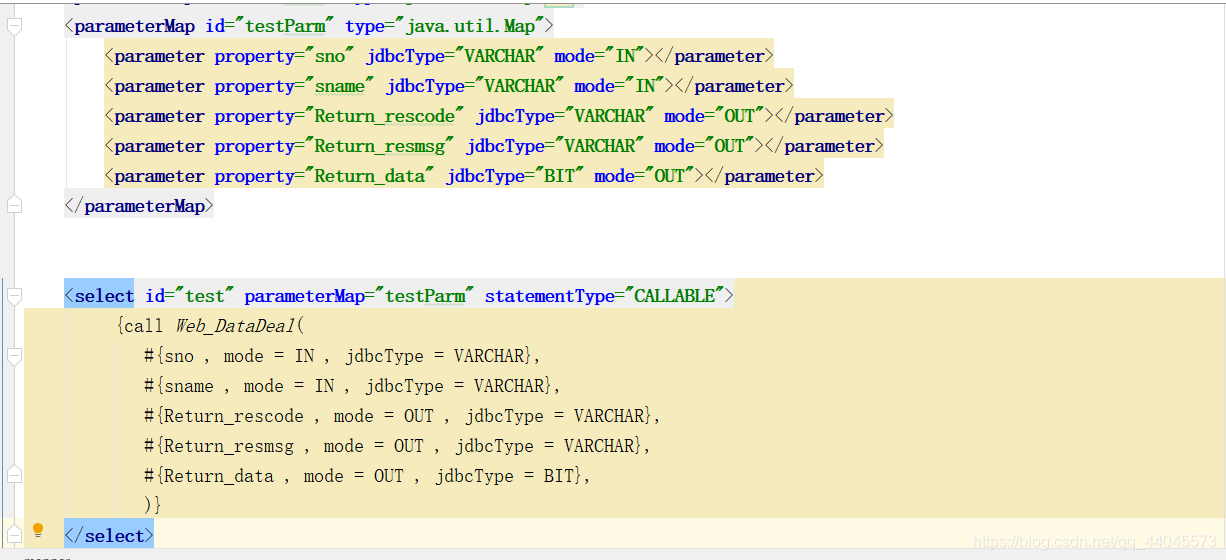The image size is (1226, 560).
Task: Click mode value "IN" on the sno parameter line
Action: (625, 56)
